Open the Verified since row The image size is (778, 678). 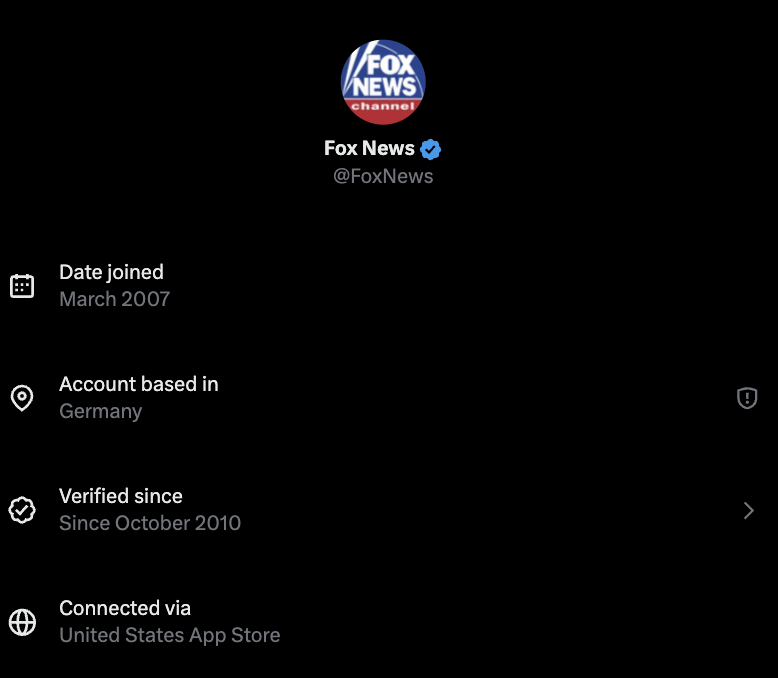click(x=389, y=510)
